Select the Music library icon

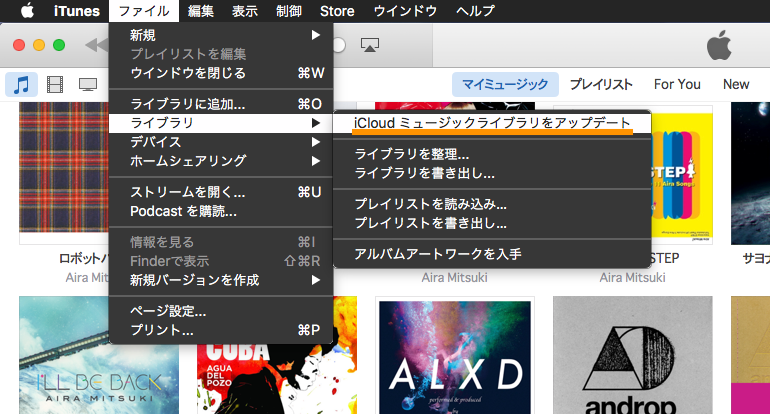pyautogui.click(x=21, y=84)
